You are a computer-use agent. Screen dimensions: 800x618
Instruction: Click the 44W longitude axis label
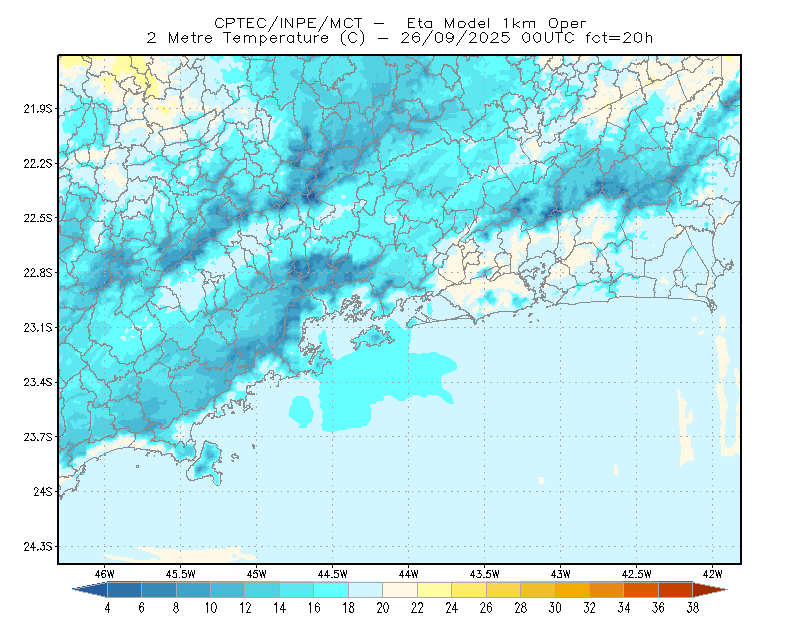[408, 574]
